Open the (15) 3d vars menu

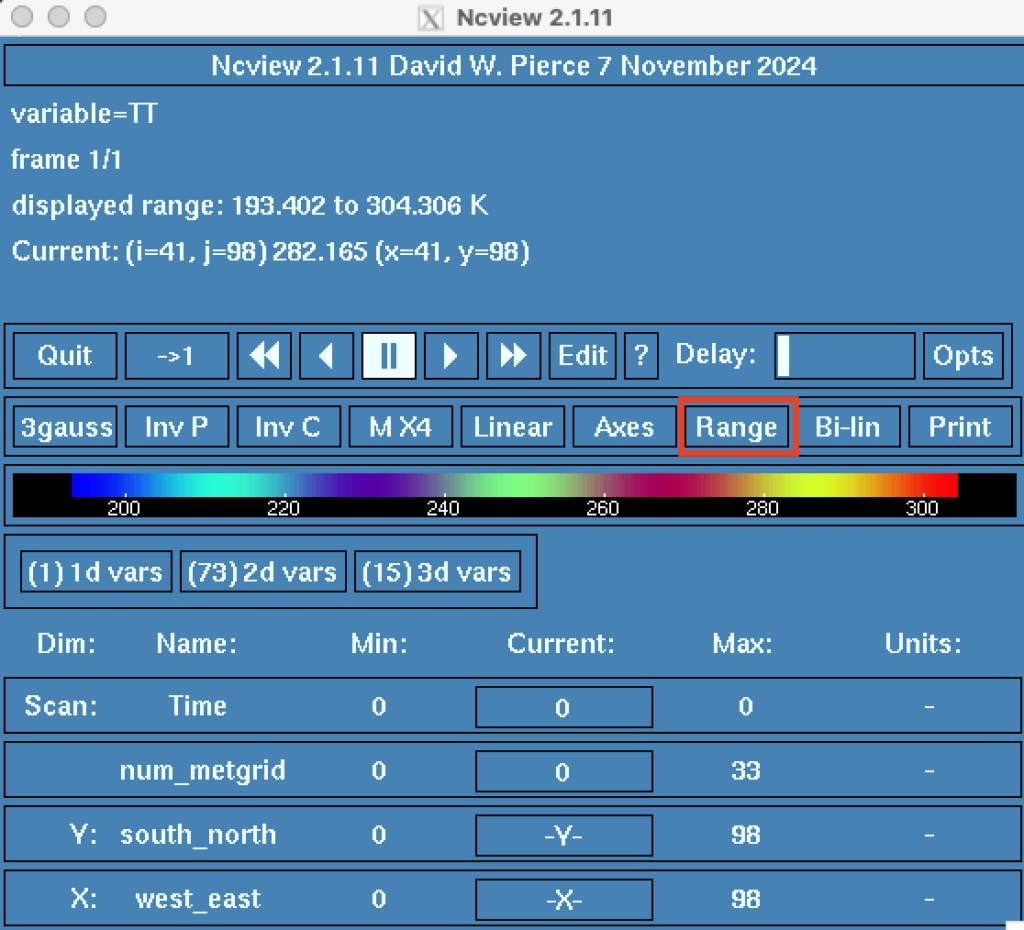tap(437, 572)
